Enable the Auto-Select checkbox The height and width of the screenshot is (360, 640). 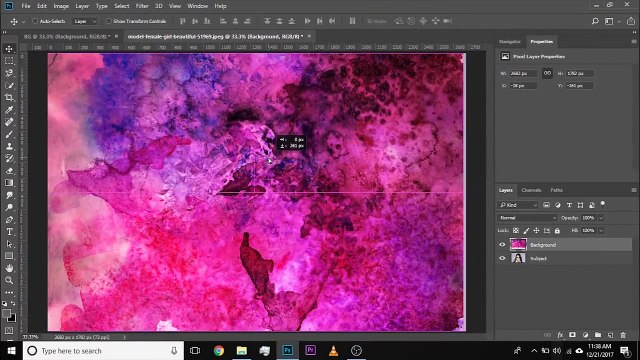(35, 21)
